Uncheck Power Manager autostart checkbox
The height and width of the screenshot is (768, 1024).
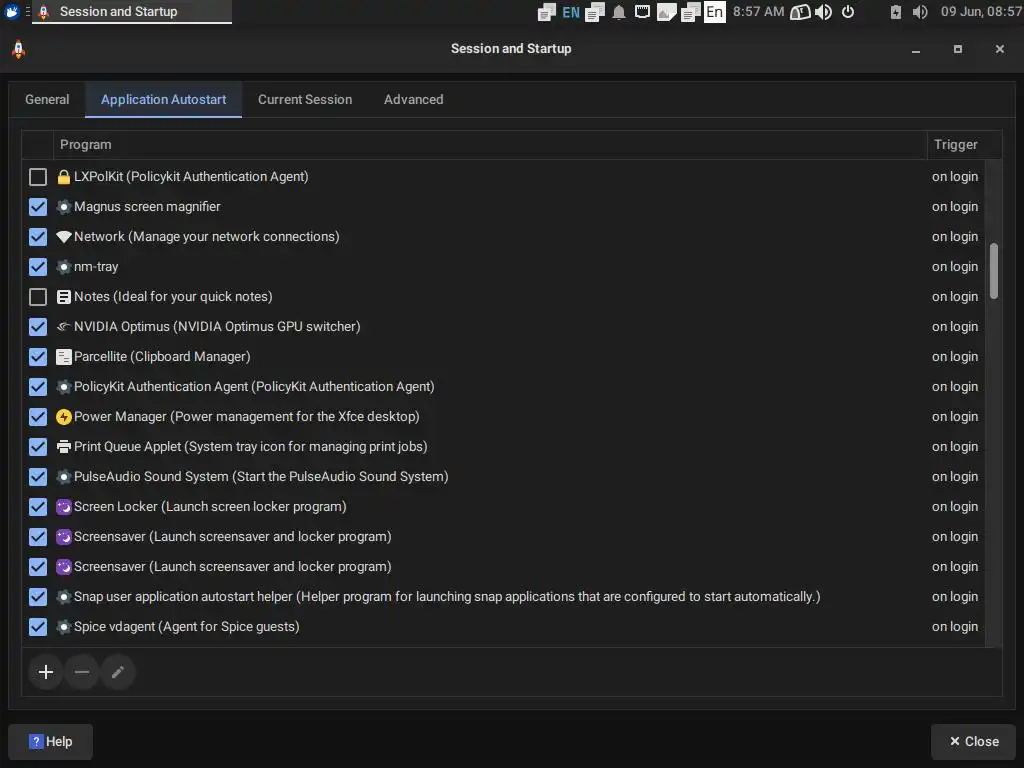click(38, 417)
